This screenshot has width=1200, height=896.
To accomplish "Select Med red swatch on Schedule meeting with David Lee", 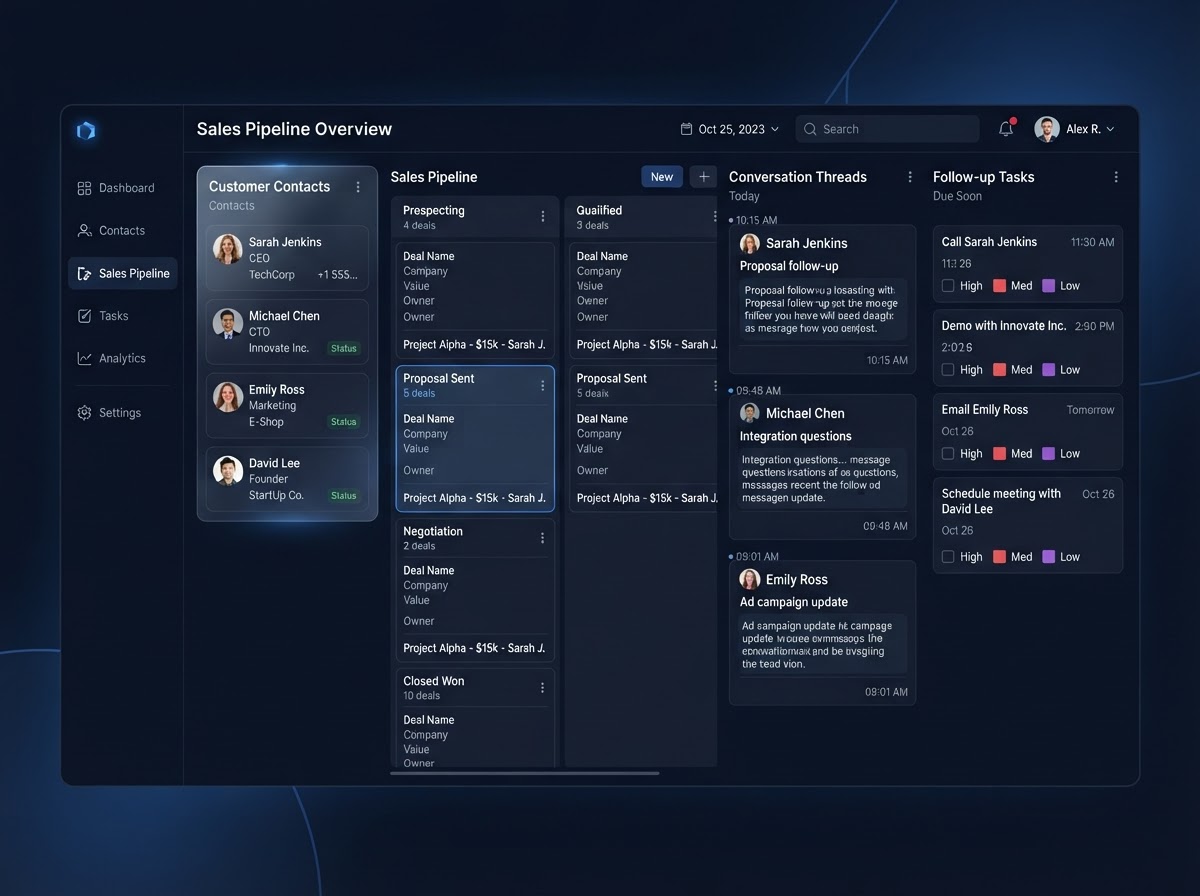I will pos(999,557).
